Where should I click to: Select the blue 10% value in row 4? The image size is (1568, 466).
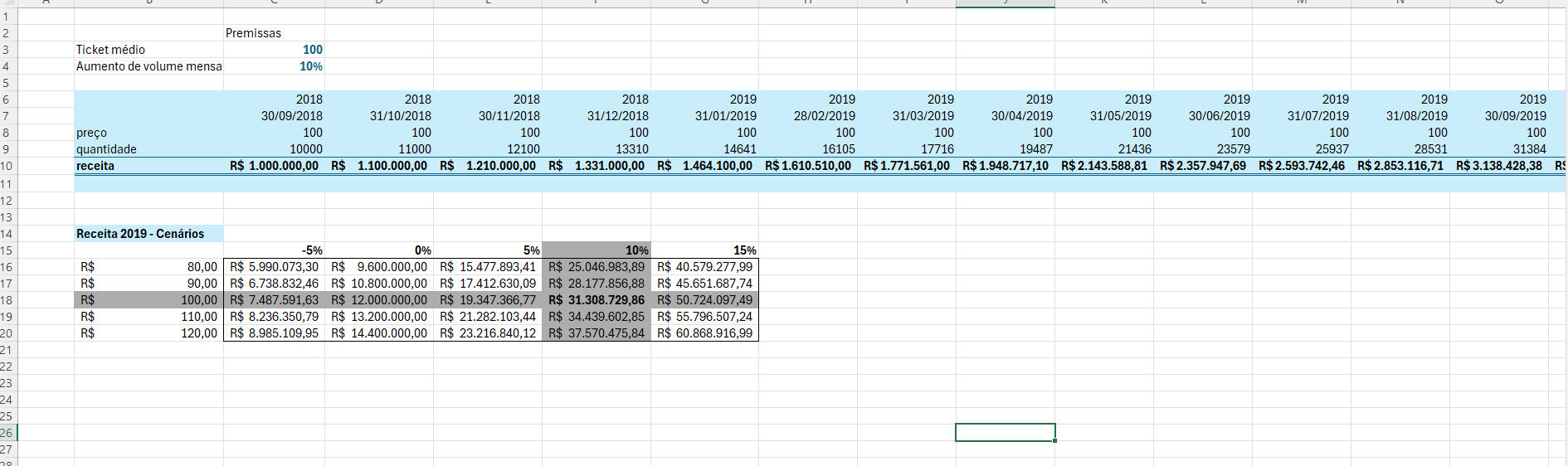(x=274, y=66)
